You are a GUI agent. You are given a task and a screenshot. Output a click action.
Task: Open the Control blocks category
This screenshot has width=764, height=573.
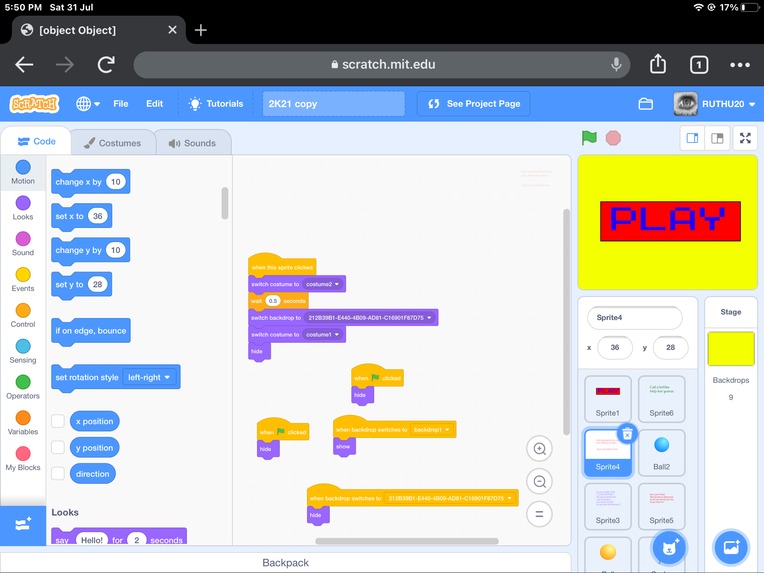point(23,315)
